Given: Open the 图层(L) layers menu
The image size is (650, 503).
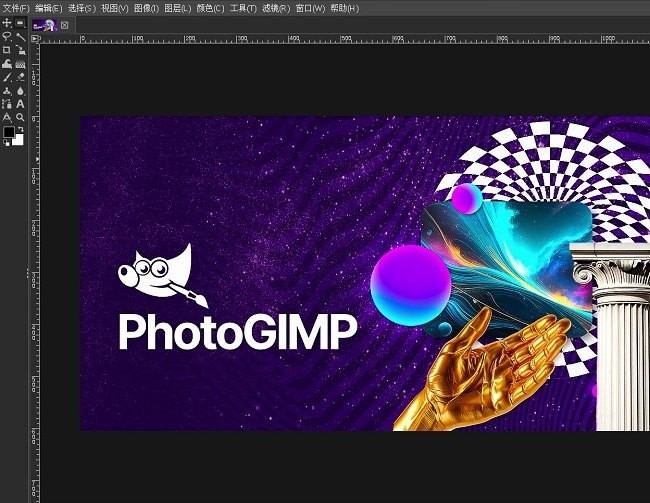Looking at the screenshot, I should [x=178, y=8].
